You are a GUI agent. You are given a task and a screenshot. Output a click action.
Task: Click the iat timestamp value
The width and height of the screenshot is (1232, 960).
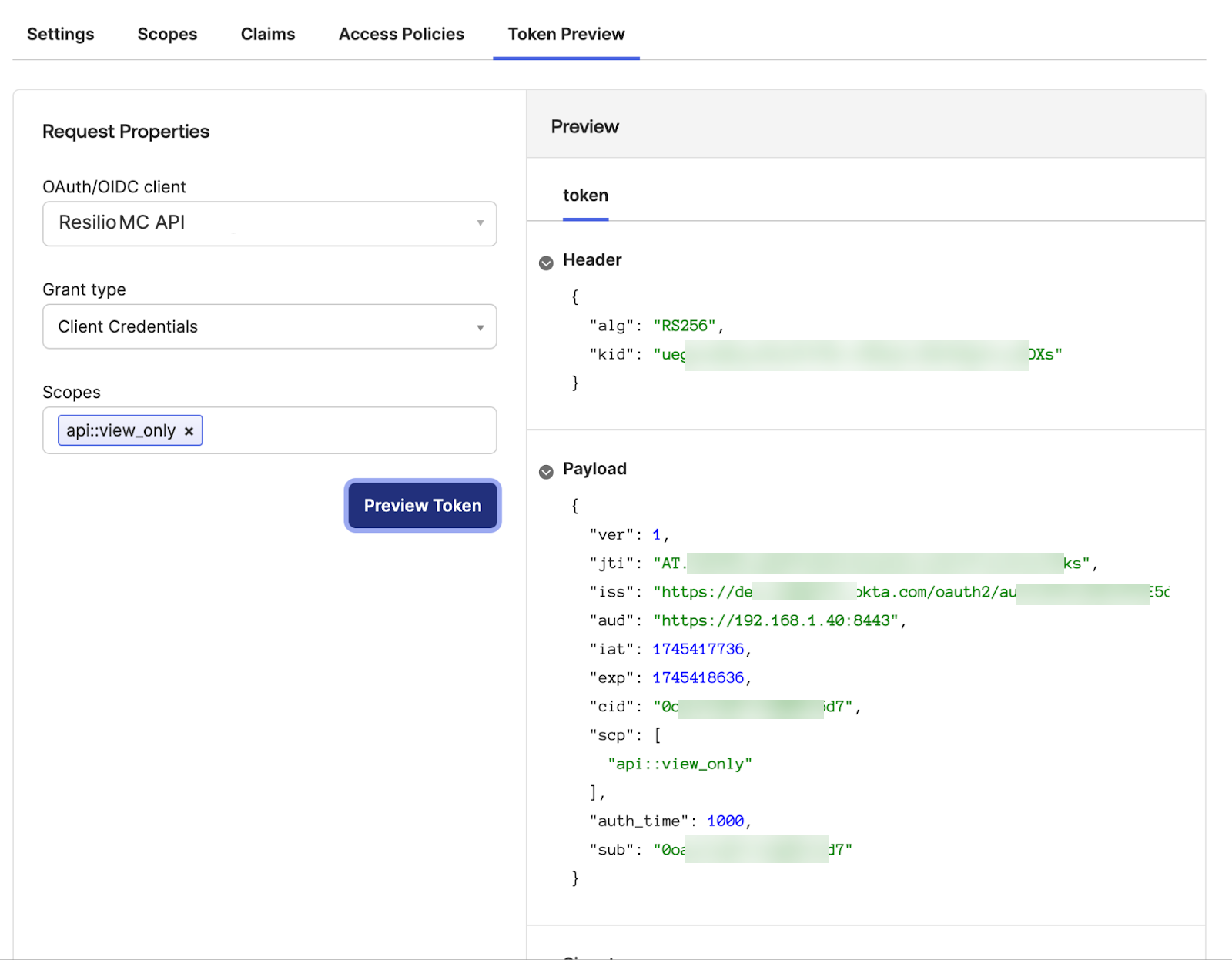(698, 649)
